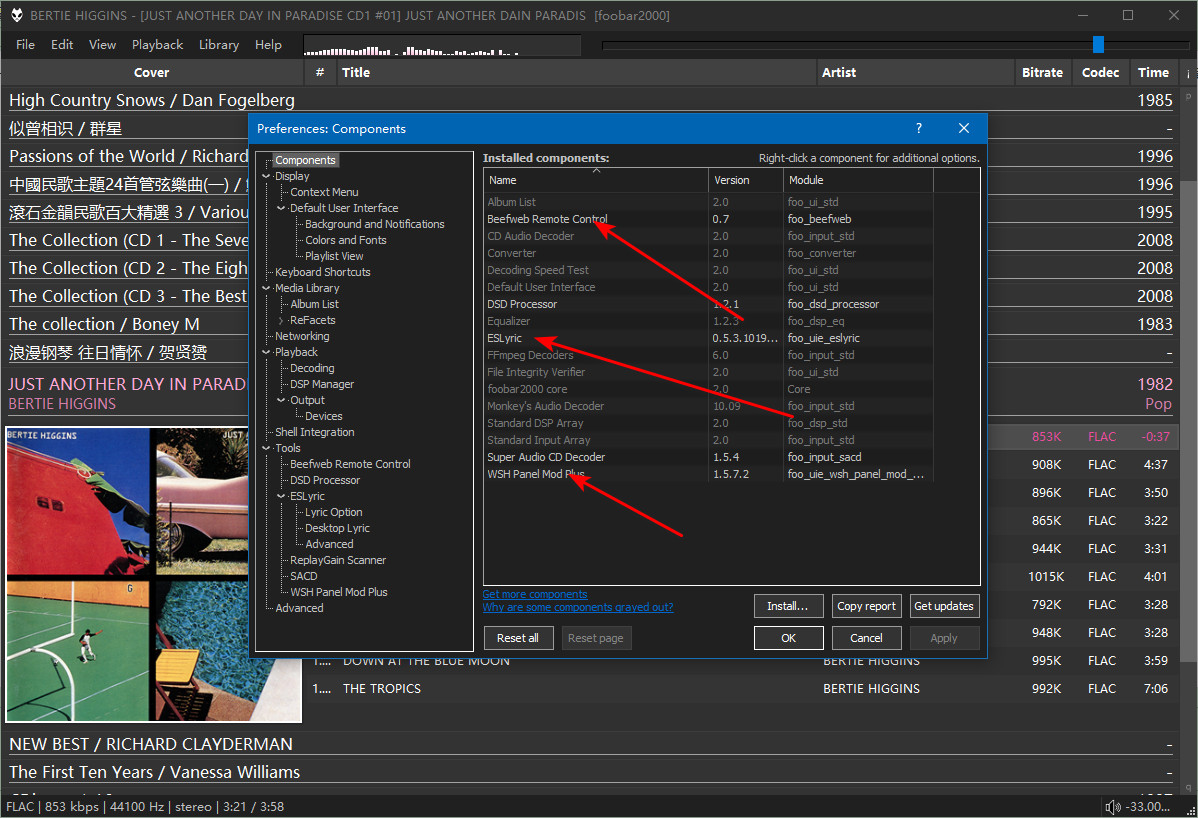Open the Playback menu
This screenshot has height=818, width=1198.
157,44
